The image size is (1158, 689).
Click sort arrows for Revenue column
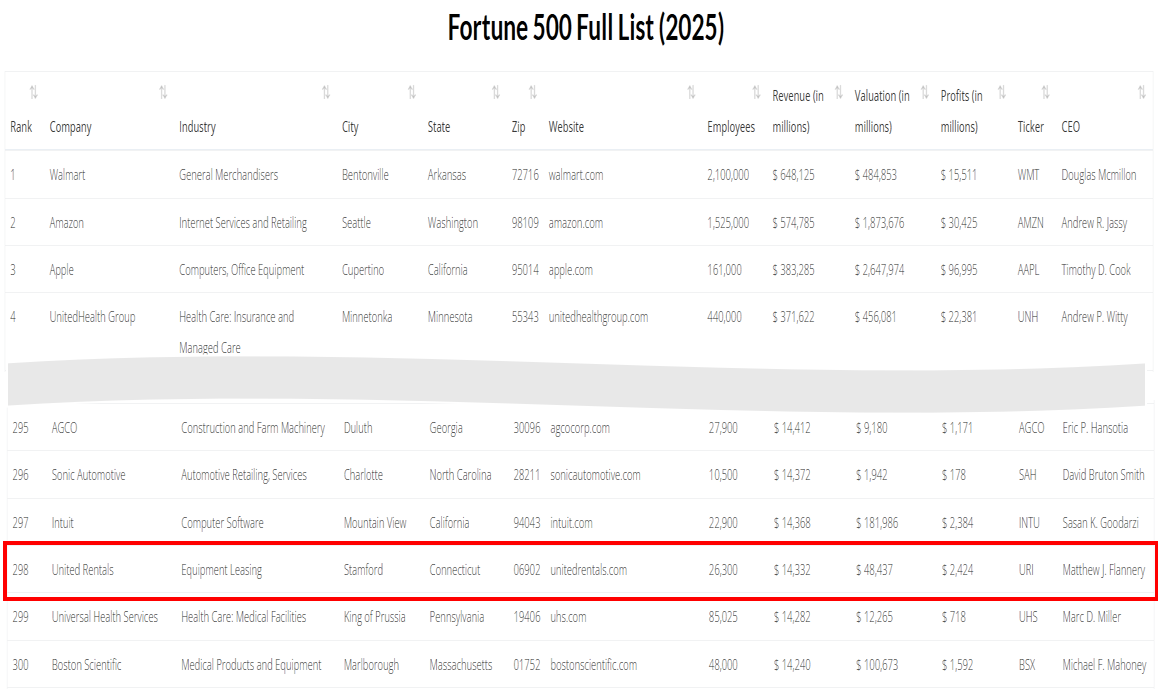(839, 92)
